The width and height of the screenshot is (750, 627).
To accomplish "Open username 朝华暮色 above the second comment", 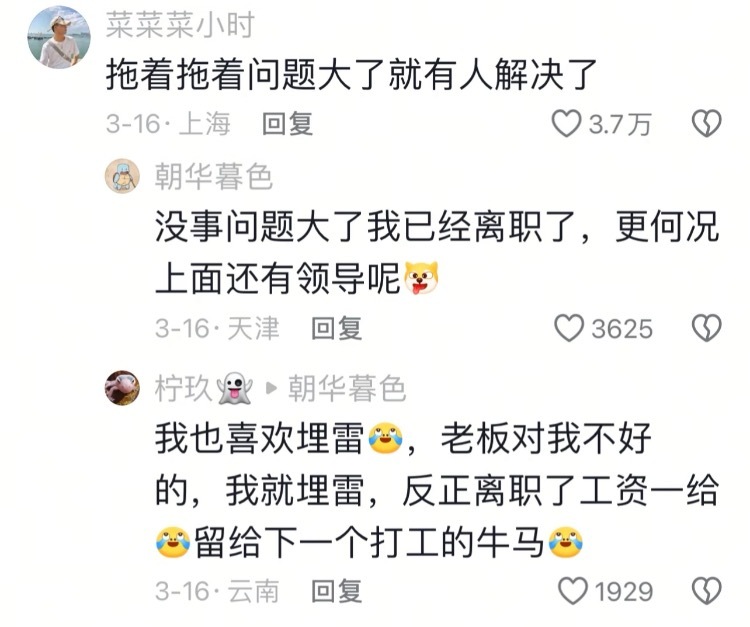I will point(213,176).
